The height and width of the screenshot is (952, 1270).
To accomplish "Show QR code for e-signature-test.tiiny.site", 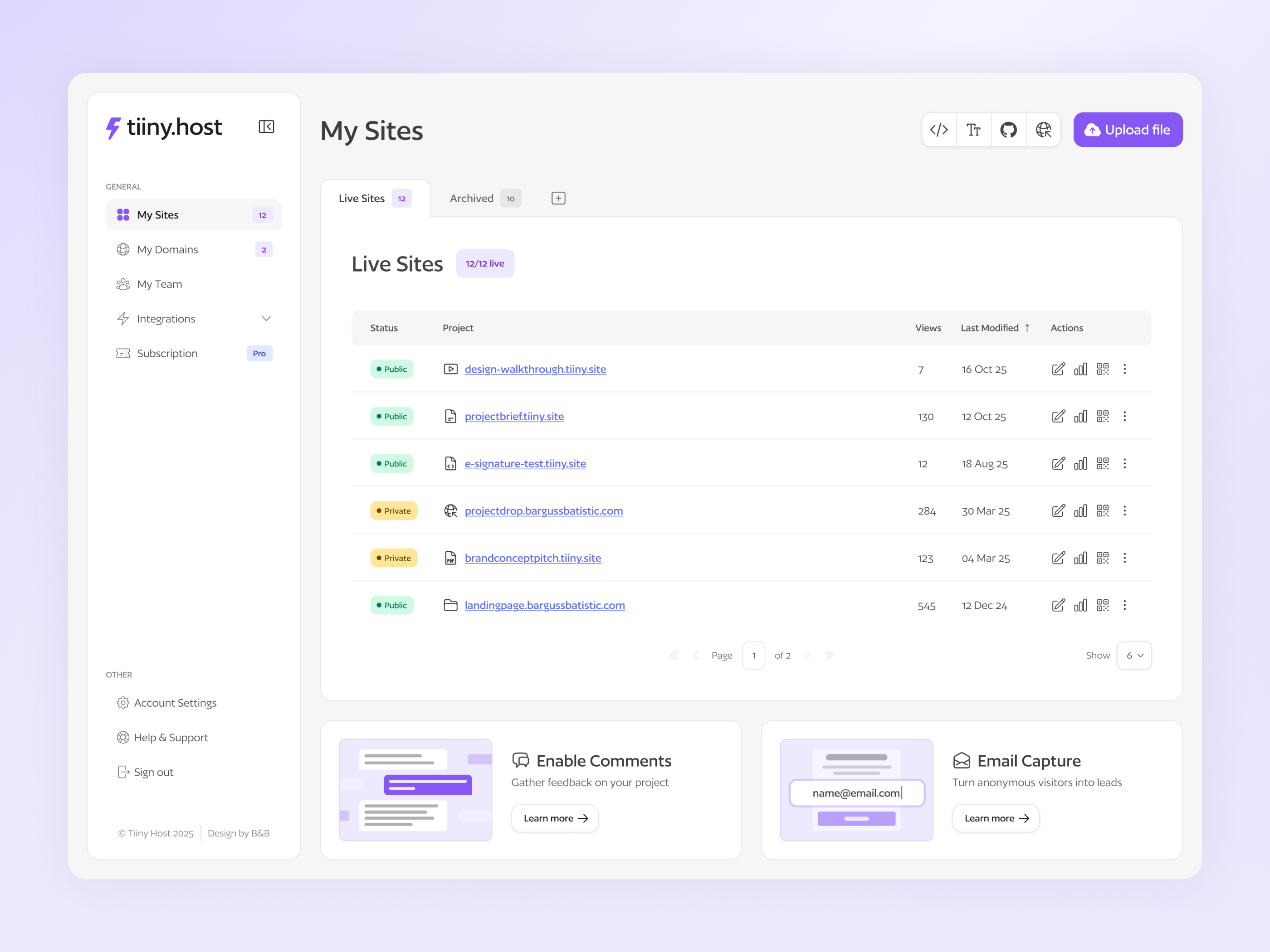I will [1102, 463].
